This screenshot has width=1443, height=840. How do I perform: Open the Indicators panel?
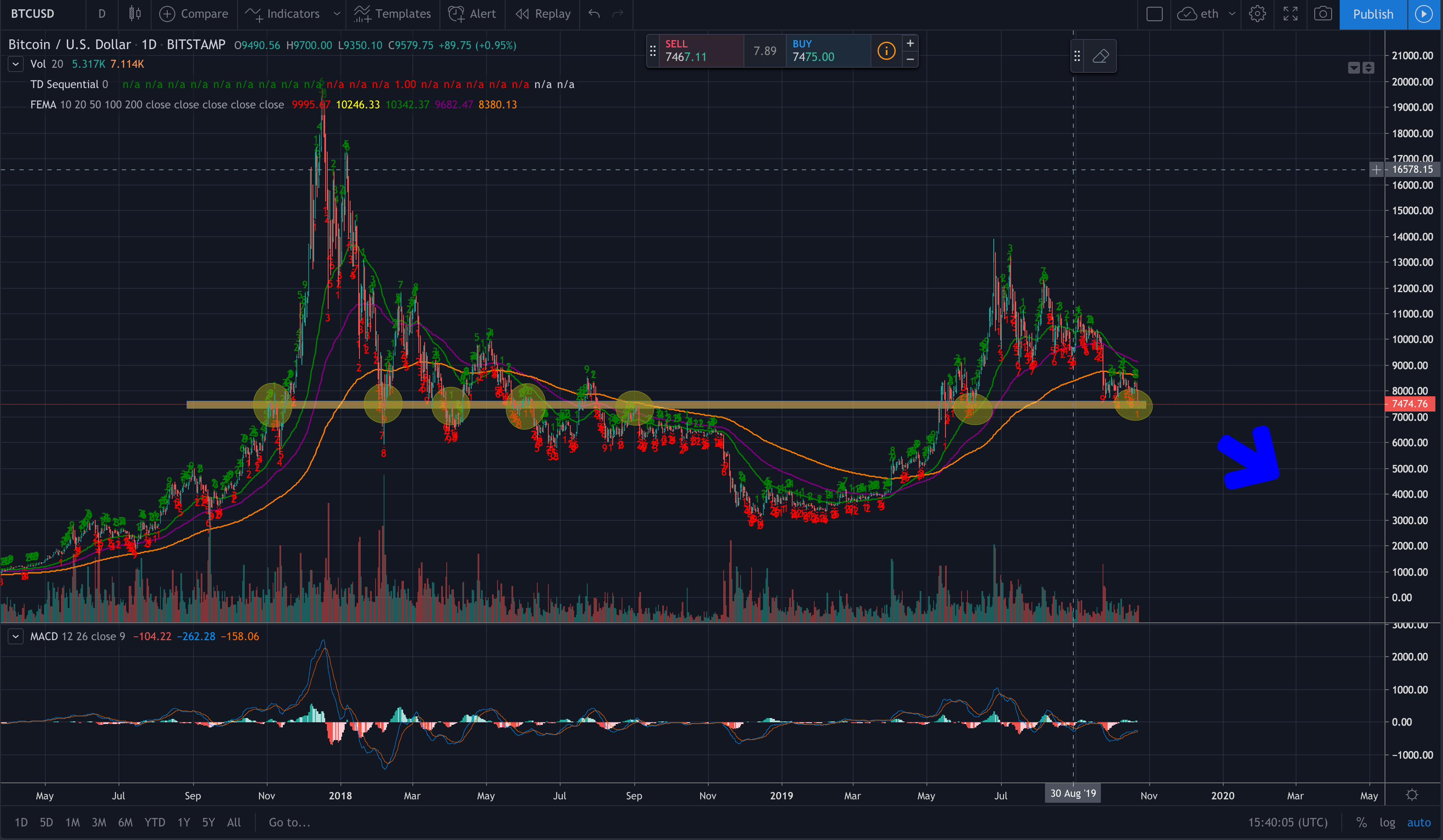(282, 14)
